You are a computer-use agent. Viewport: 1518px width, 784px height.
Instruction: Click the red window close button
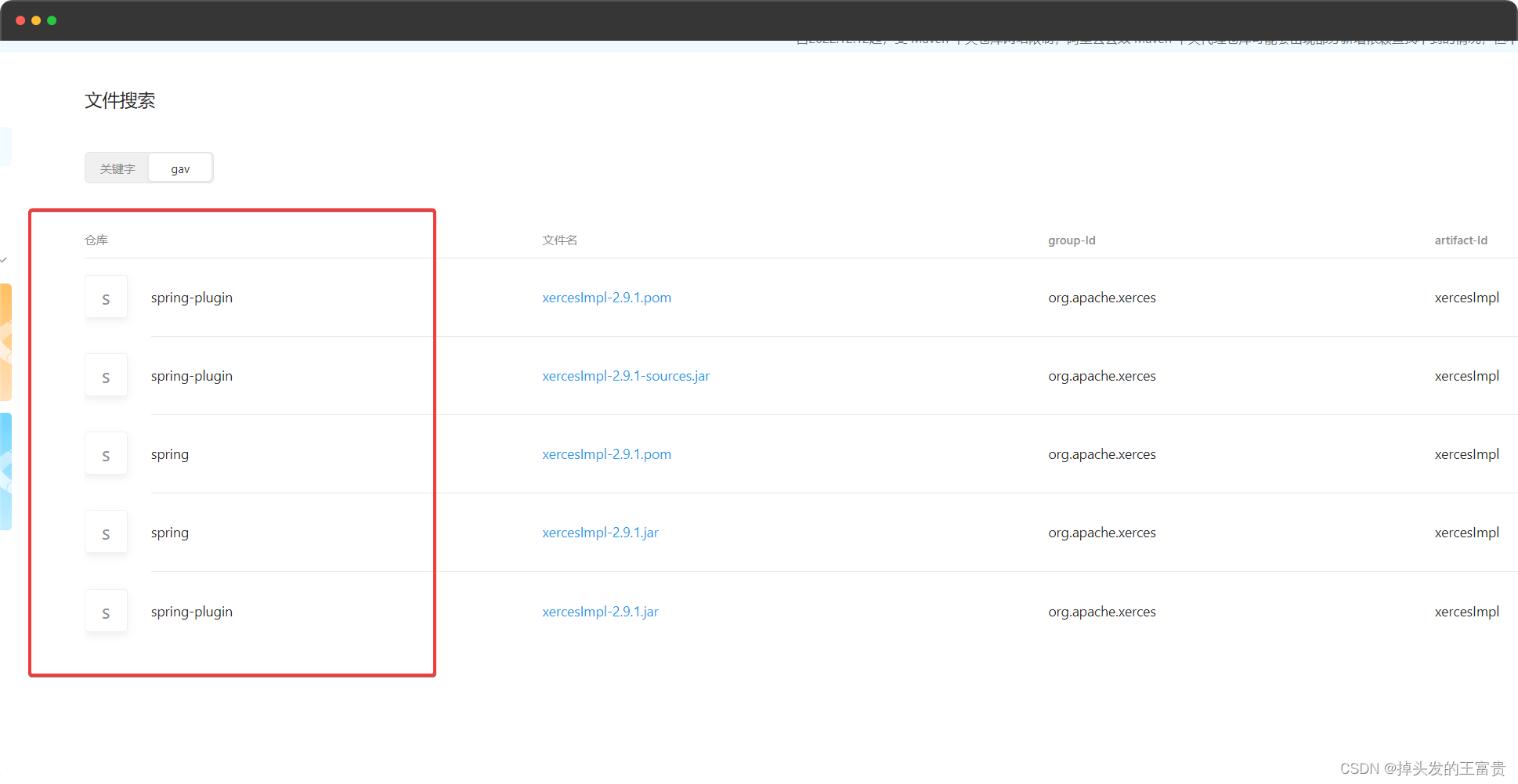pyautogui.click(x=20, y=20)
